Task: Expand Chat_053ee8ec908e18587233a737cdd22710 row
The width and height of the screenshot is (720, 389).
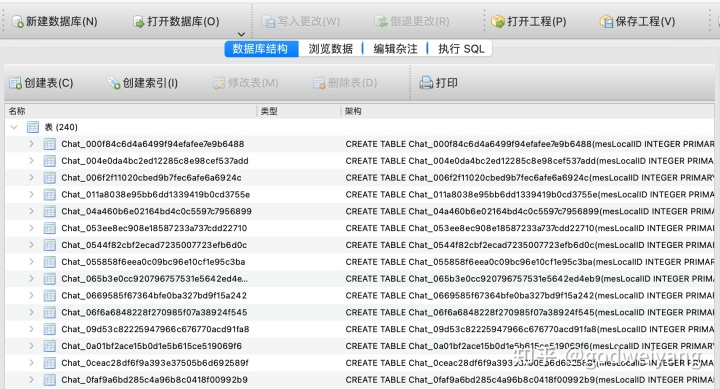Action: click(31, 228)
